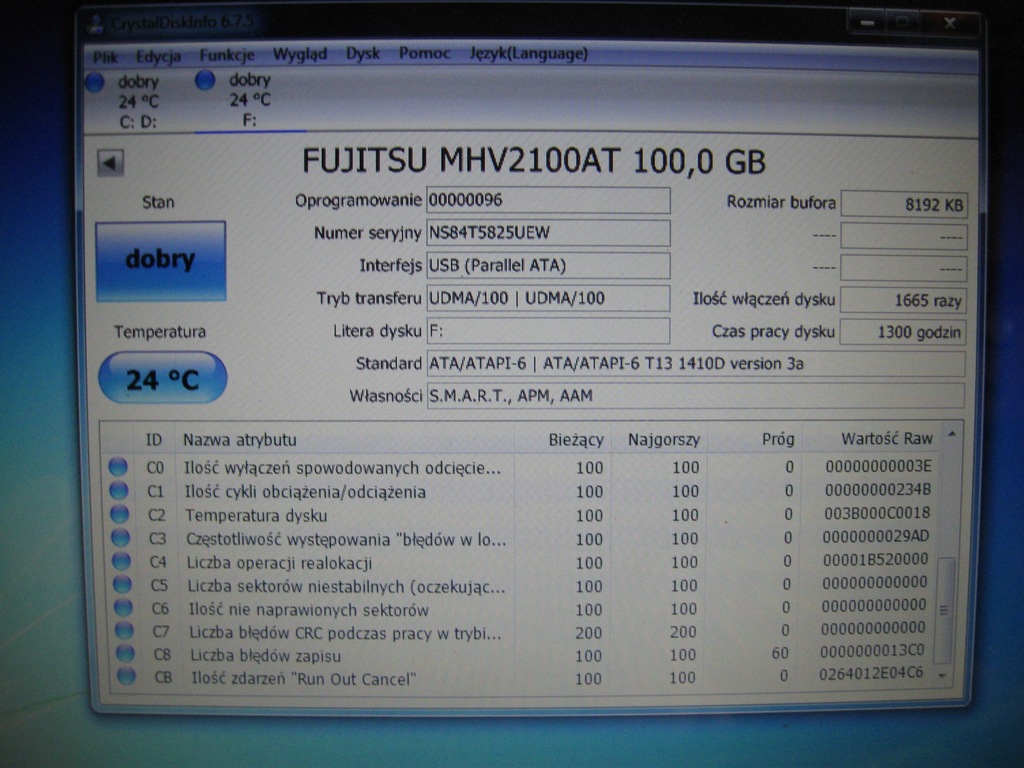The image size is (1024, 768).
Task: Click the status orb of attribute C1
Action: pos(119,490)
